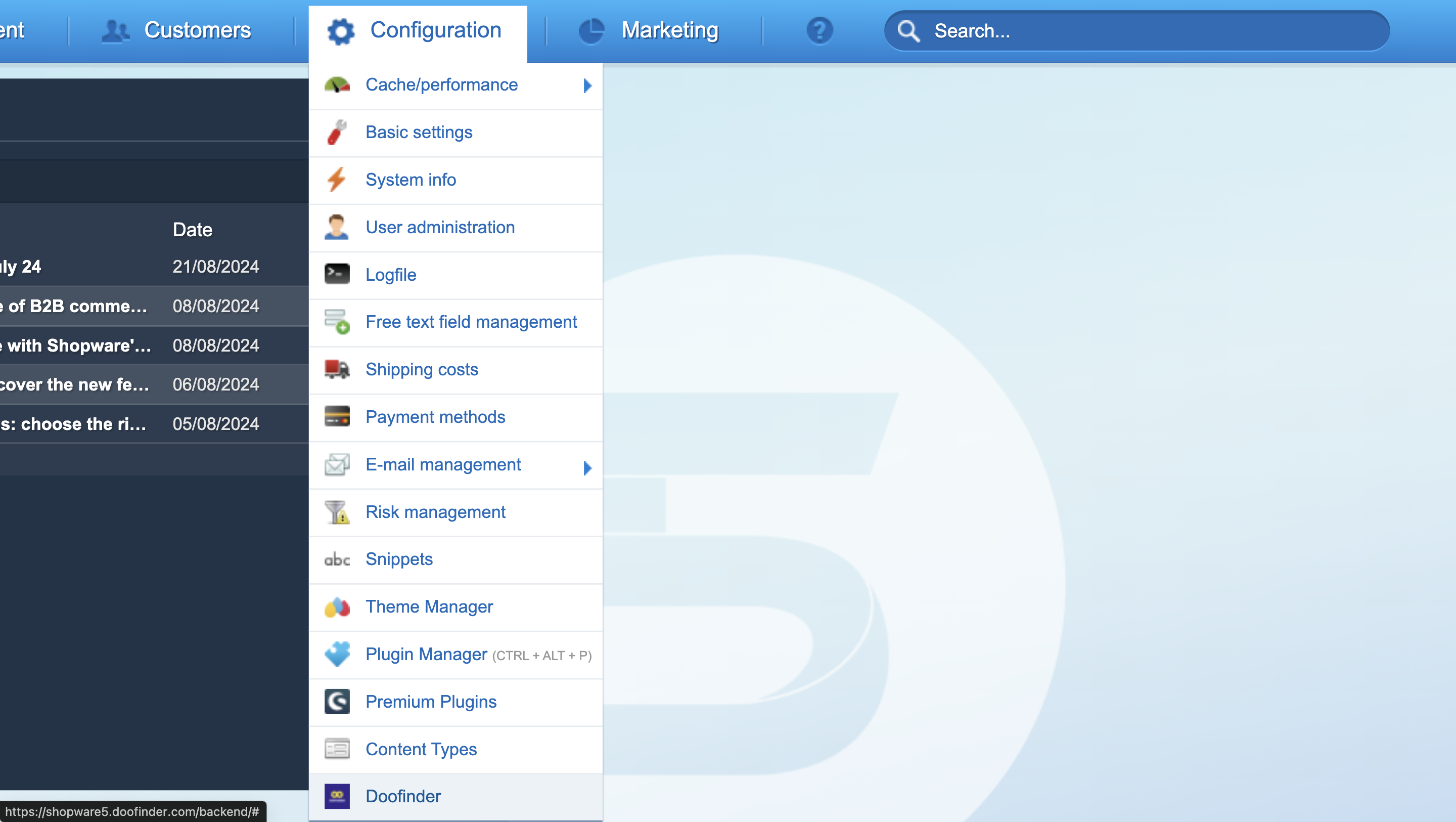The image size is (1456, 822).
Task: Select Snippets menu entry
Action: point(456,559)
